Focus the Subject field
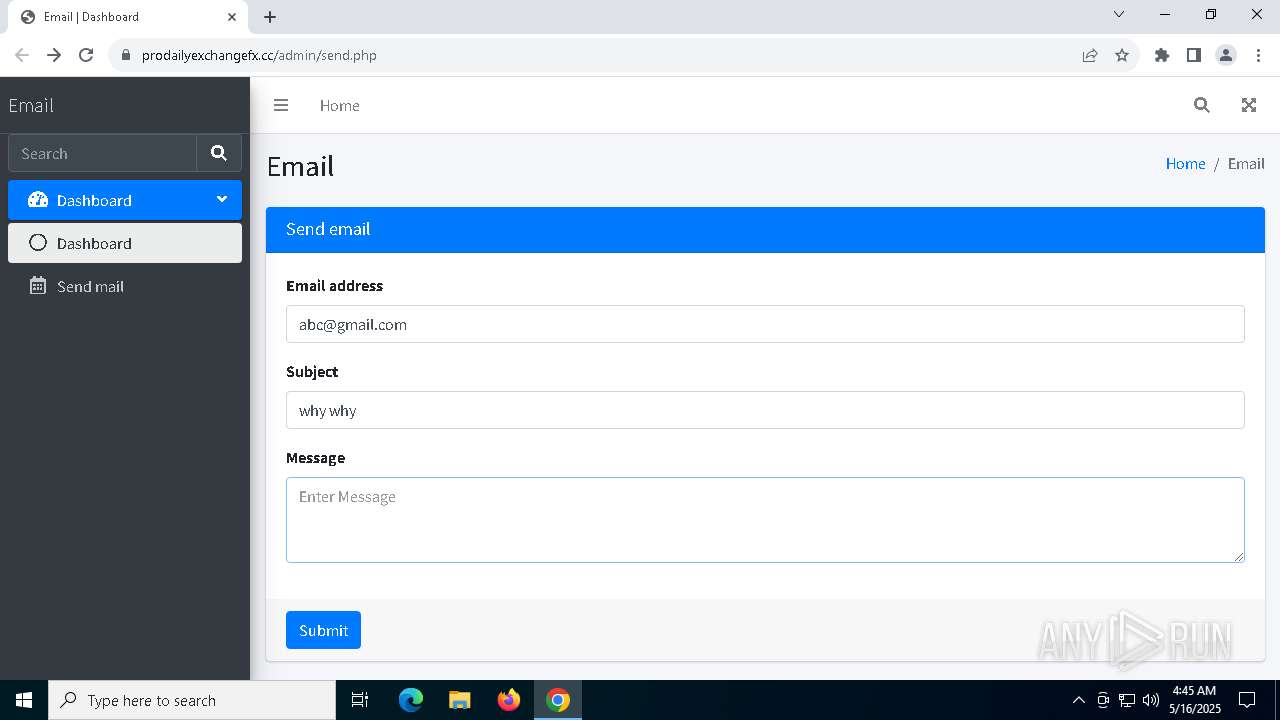Screen dimensions: 1280x720 coord(765,410)
